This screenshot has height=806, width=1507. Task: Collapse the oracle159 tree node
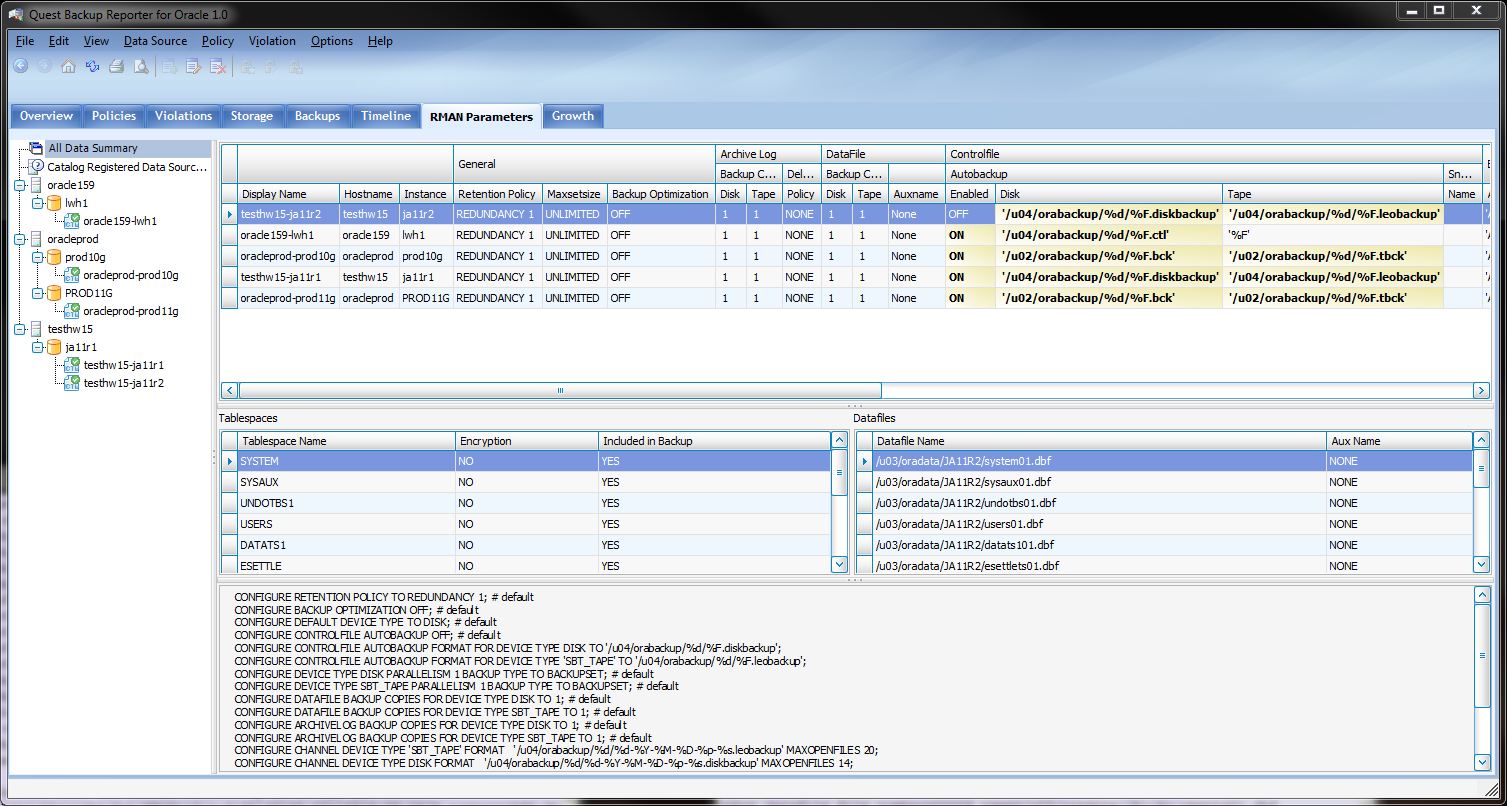point(20,185)
